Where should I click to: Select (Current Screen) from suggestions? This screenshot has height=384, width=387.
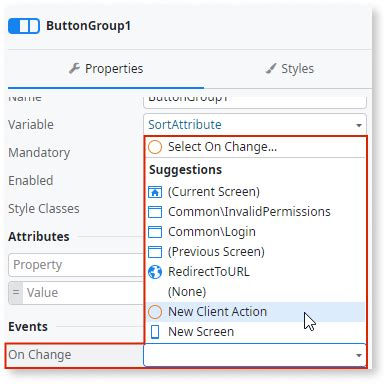click(256, 192)
